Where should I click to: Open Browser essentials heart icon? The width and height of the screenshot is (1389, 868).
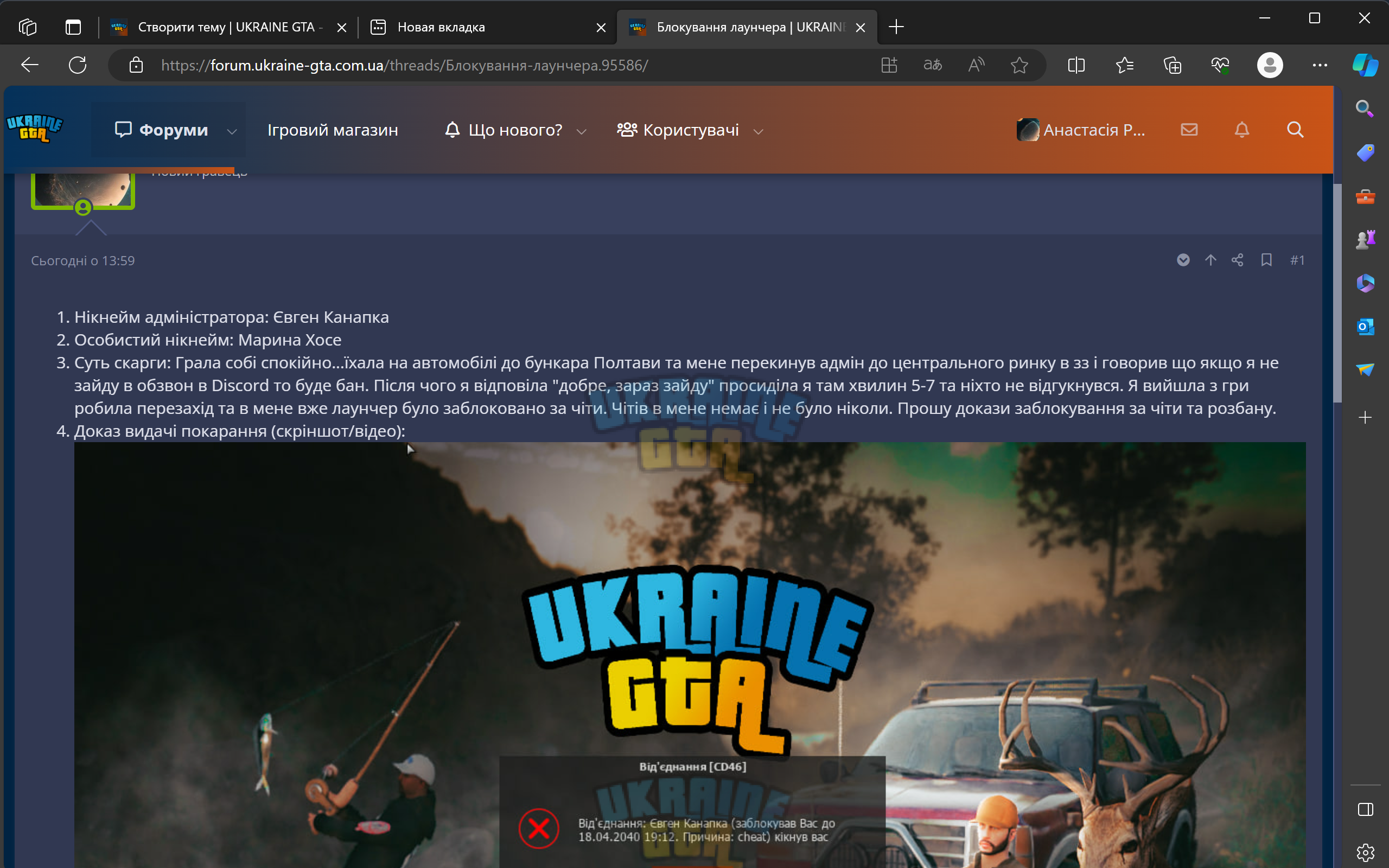click(x=1220, y=65)
